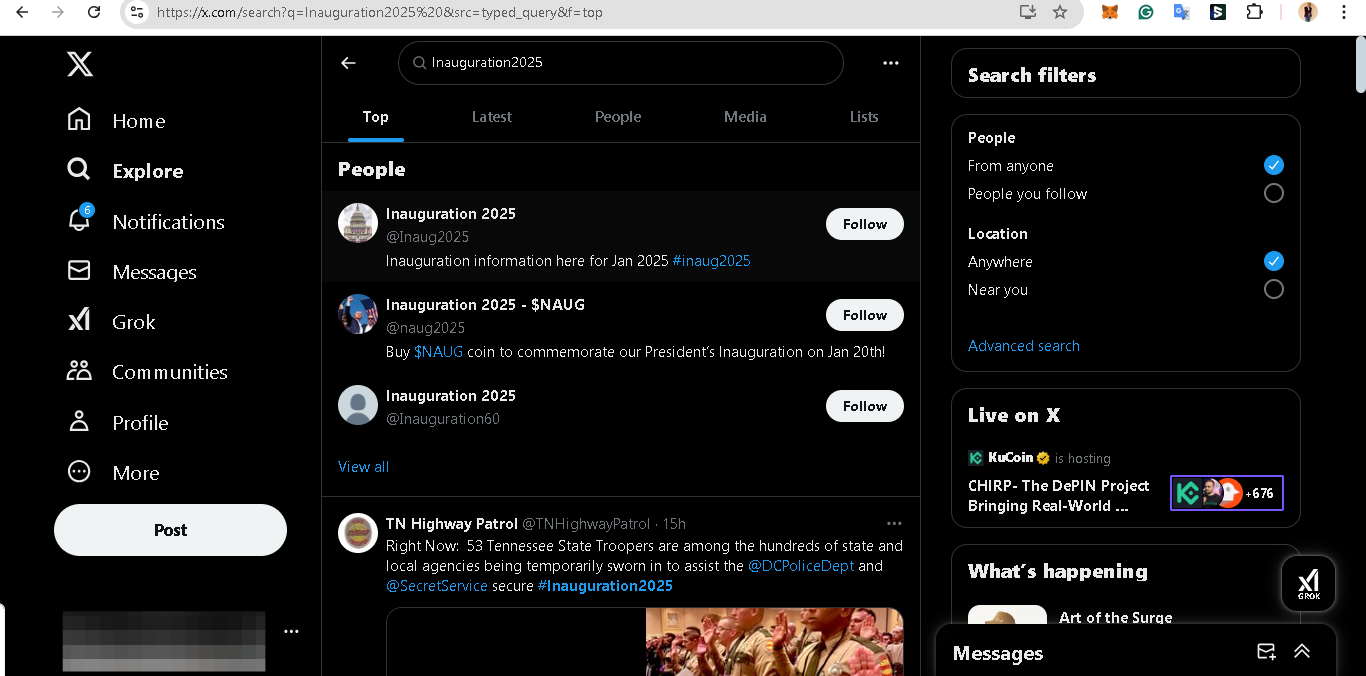This screenshot has height=676, width=1366.
Task: Go back using the search arrow
Action: pos(348,63)
